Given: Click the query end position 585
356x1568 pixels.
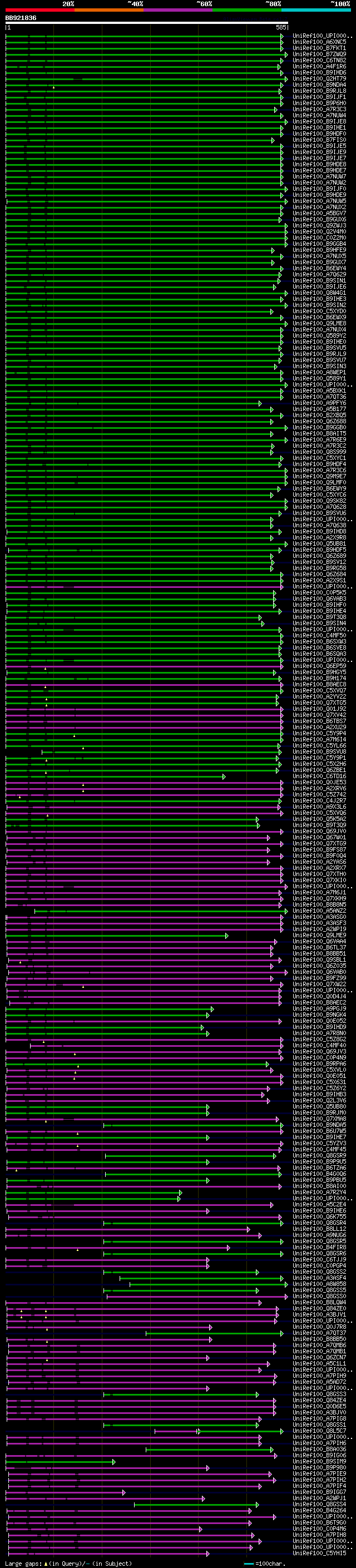Looking at the screenshot, I should 281,27.
